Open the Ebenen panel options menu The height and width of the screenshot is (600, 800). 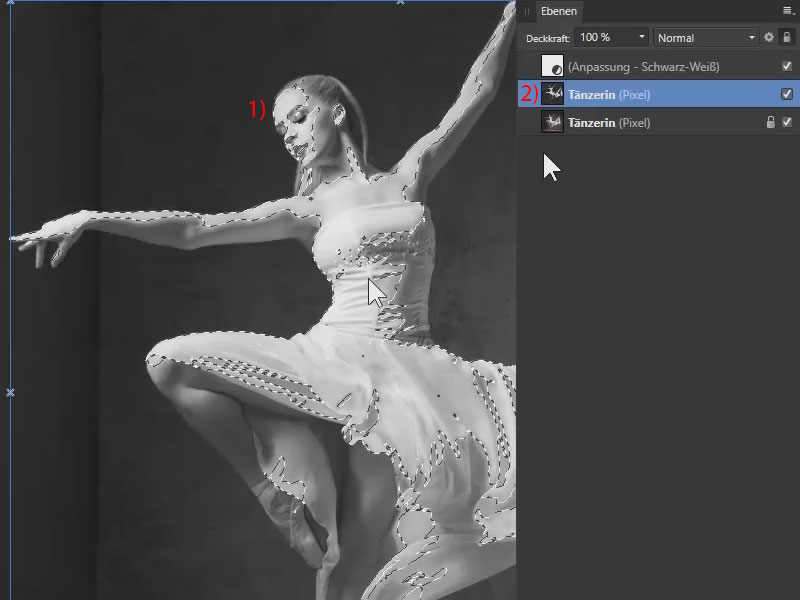click(x=788, y=11)
